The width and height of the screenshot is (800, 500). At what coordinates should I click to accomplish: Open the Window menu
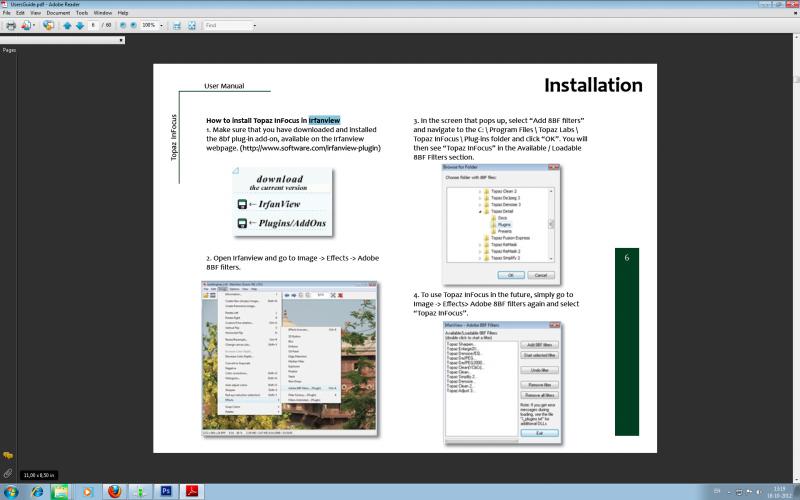pyautogui.click(x=103, y=13)
